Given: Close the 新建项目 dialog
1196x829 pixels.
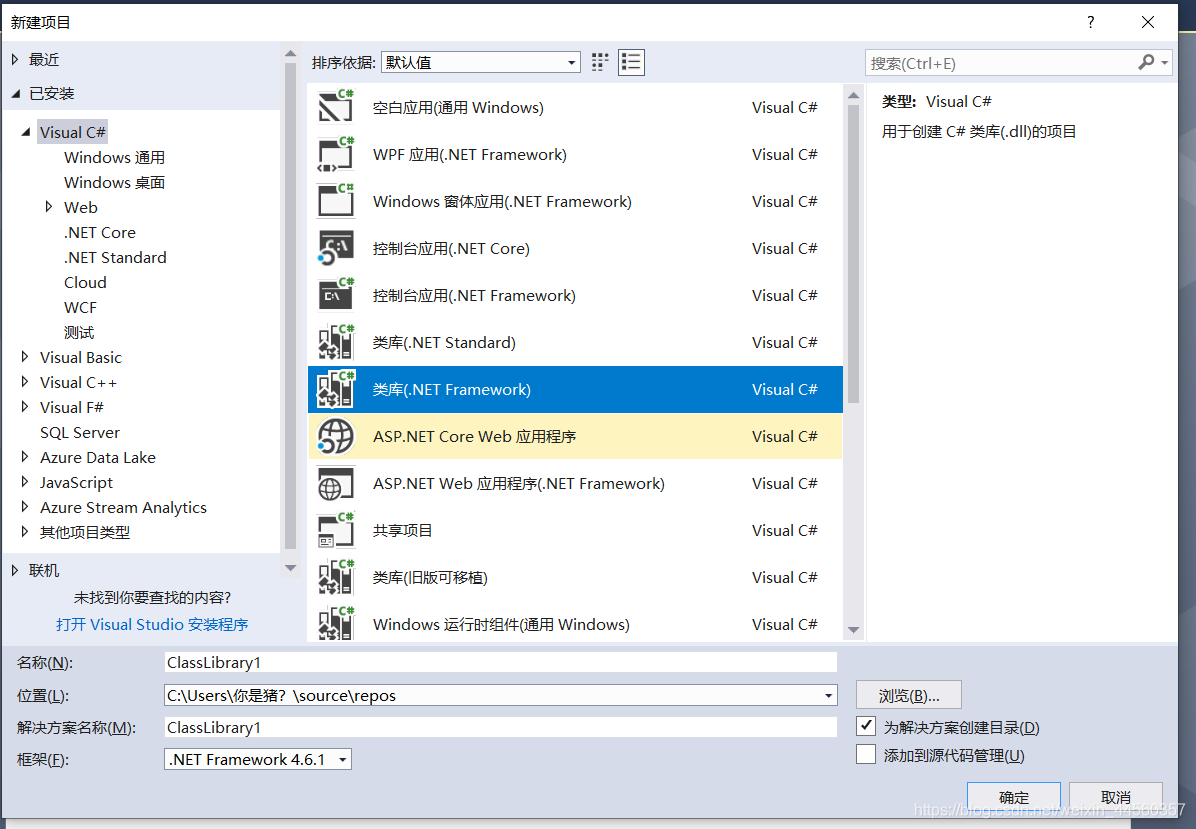Looking at the screenshot, I should [1148, 22].
